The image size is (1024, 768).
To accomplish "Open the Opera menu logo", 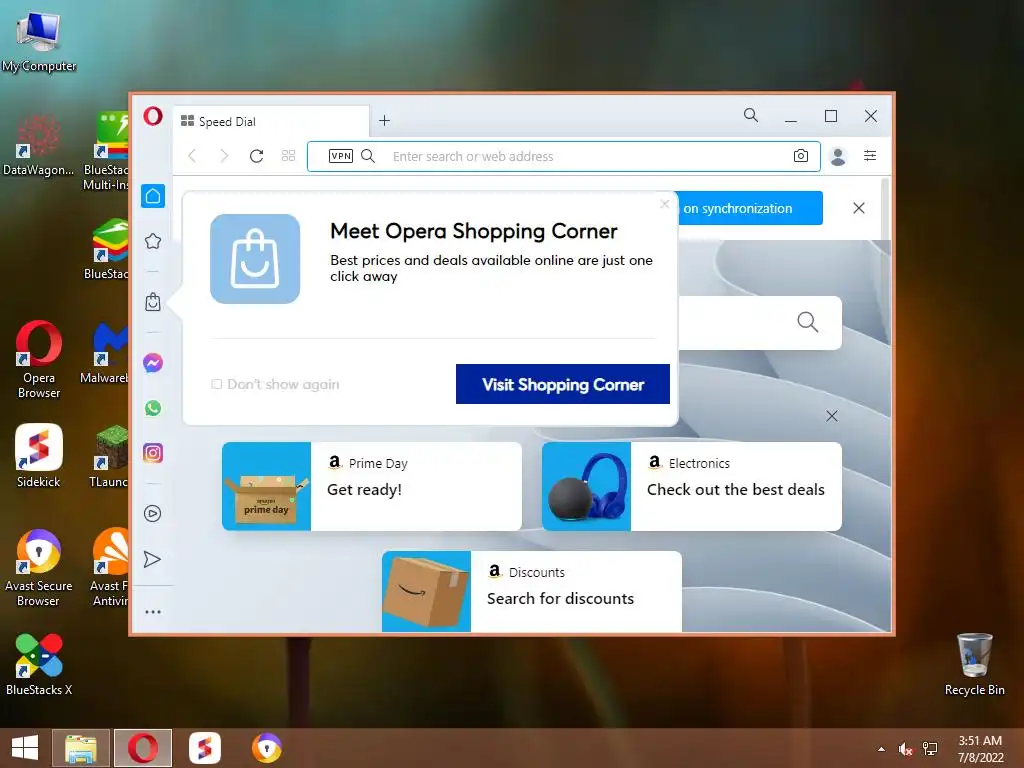I will point(153,117).
